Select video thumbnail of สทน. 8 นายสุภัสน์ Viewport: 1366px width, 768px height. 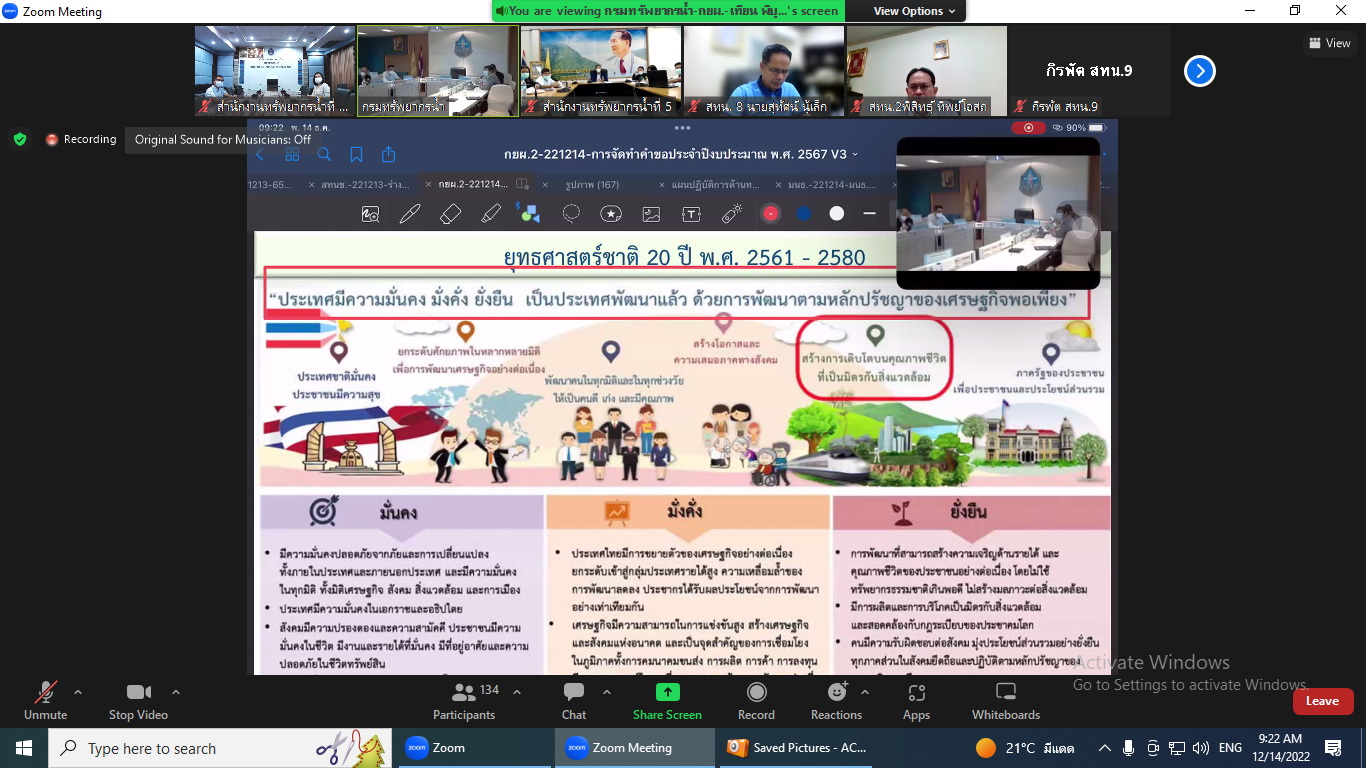point(764,71)
